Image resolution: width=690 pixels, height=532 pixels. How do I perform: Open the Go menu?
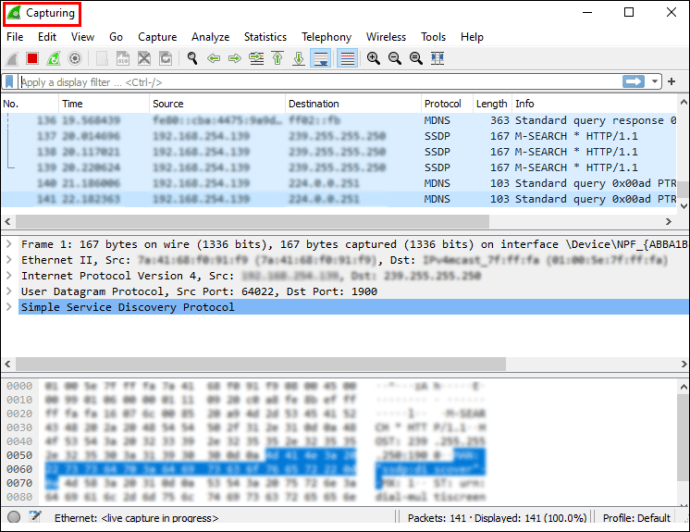116,37
